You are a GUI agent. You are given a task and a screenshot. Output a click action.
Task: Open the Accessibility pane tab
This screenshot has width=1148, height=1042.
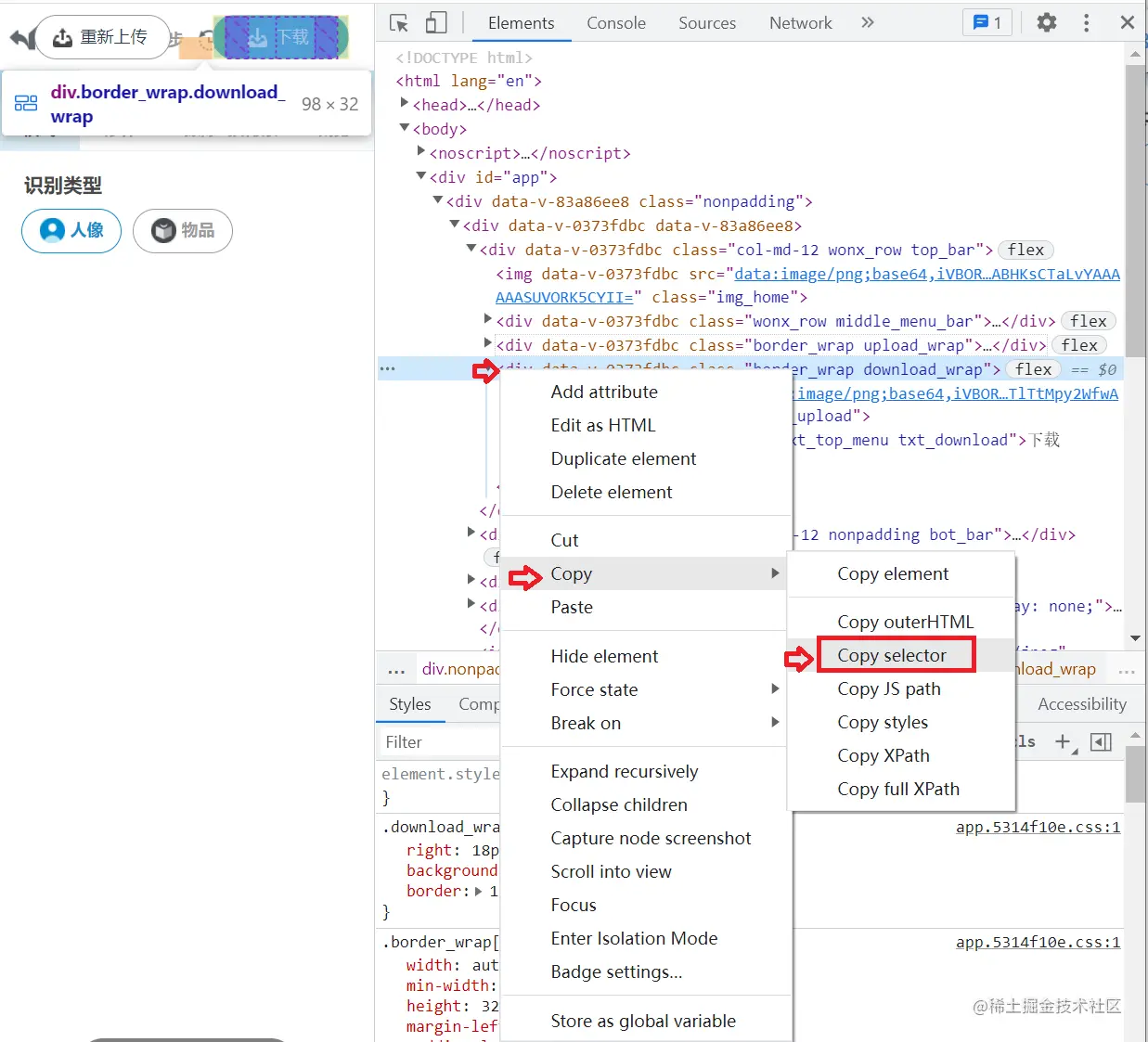pos(1082,704)
